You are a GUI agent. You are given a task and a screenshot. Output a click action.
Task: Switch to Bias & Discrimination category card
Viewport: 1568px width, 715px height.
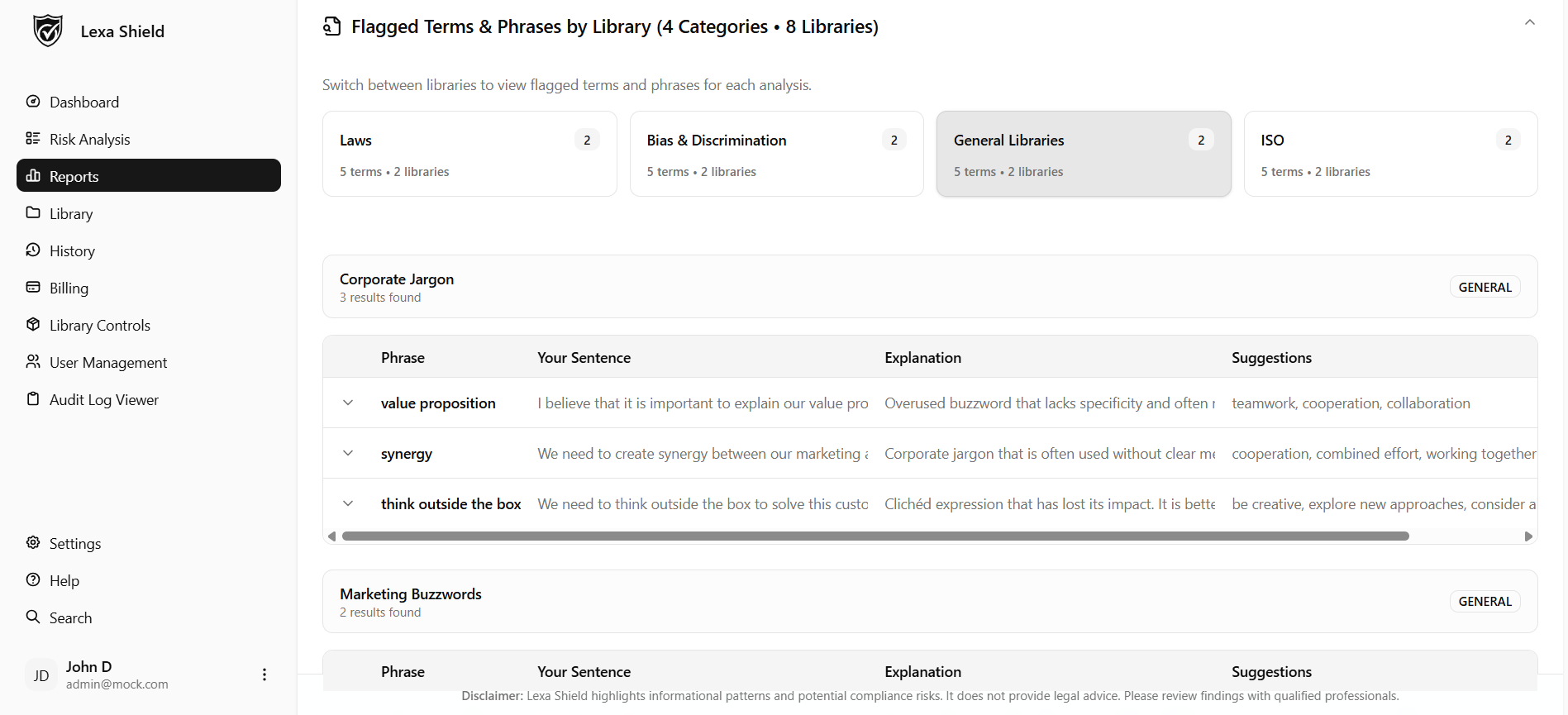(777, 154)
